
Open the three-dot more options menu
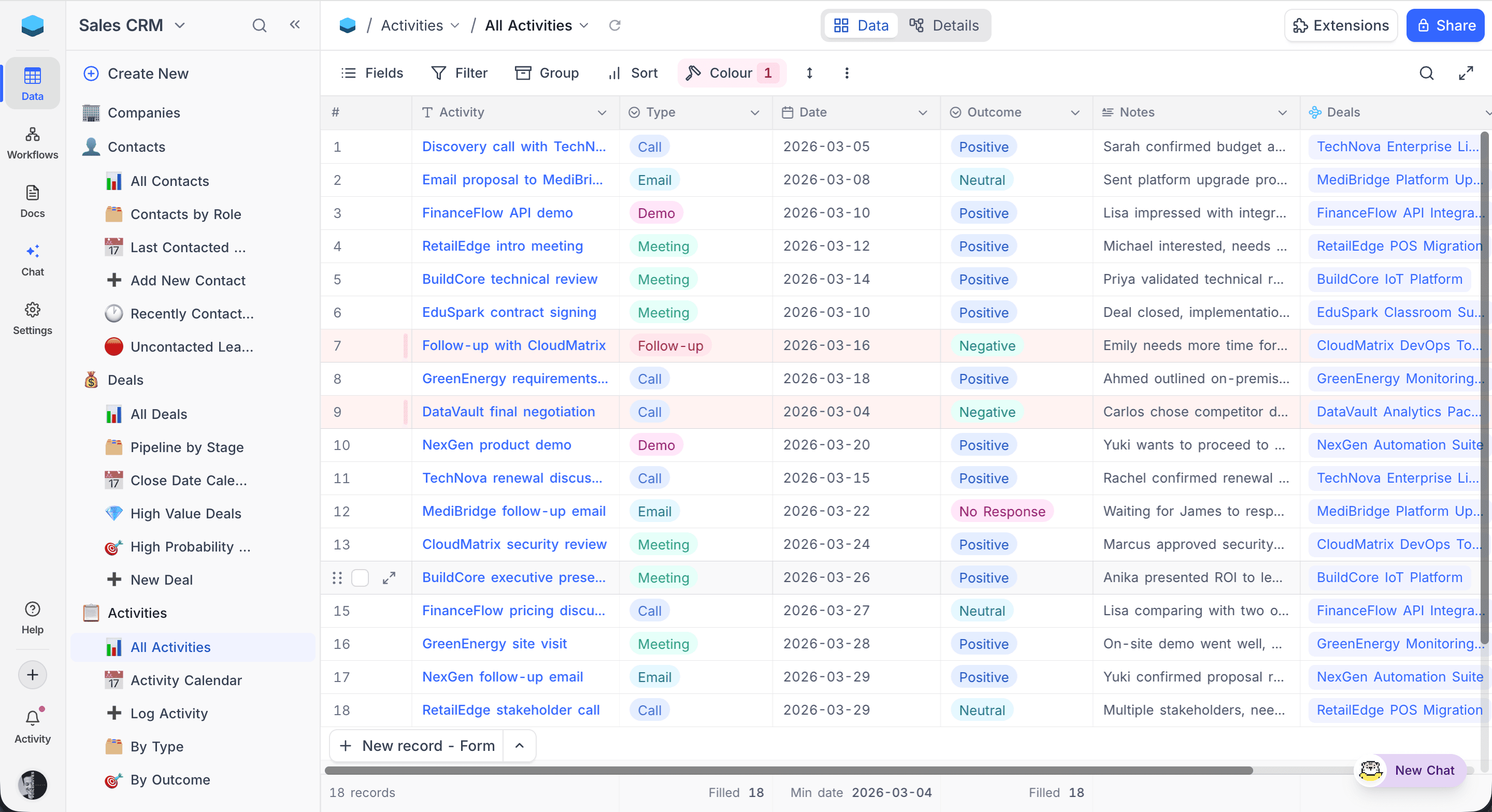click(x=846, y=73)
